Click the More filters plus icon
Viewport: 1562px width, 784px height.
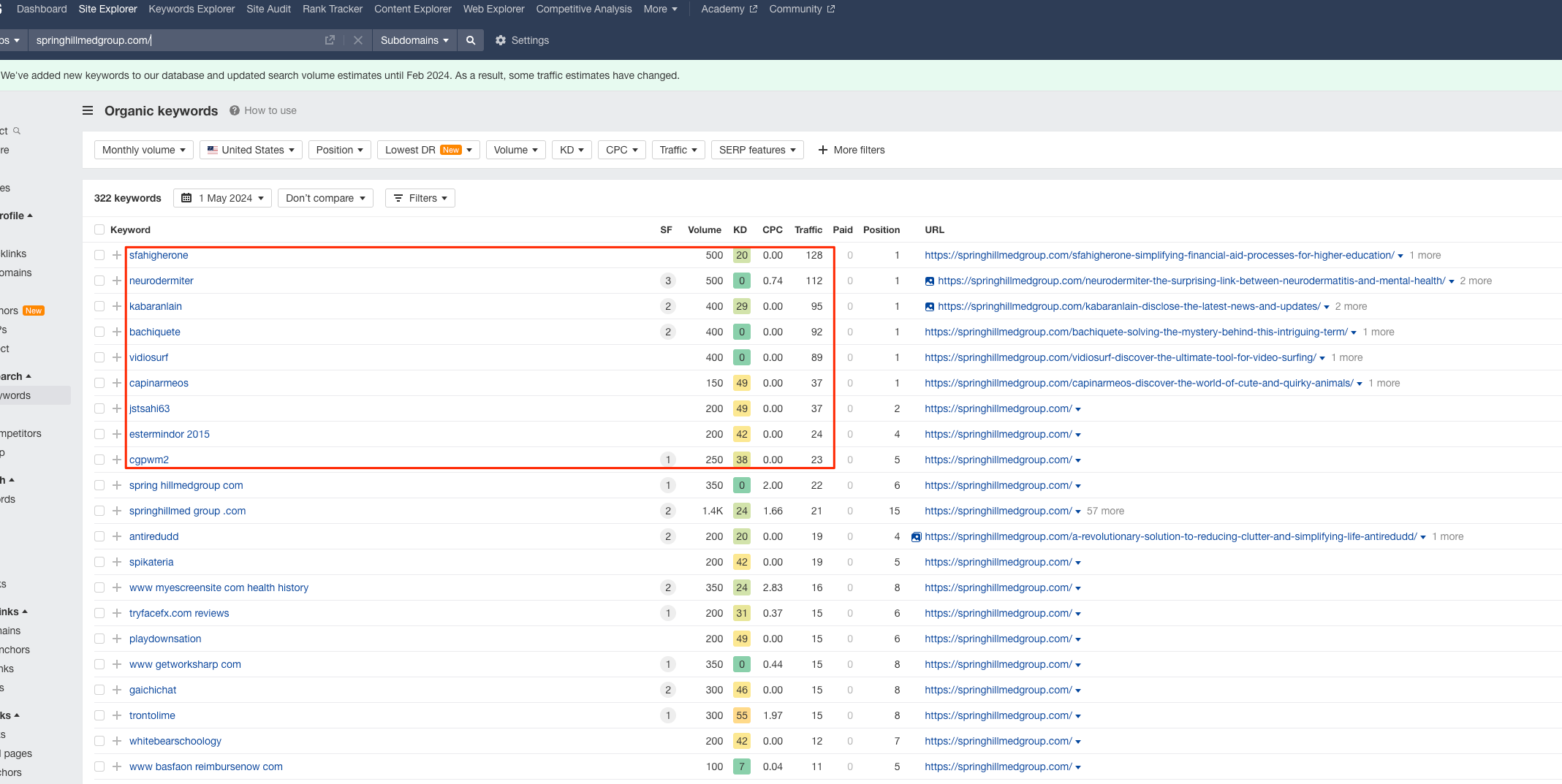[x=823, y=150]
